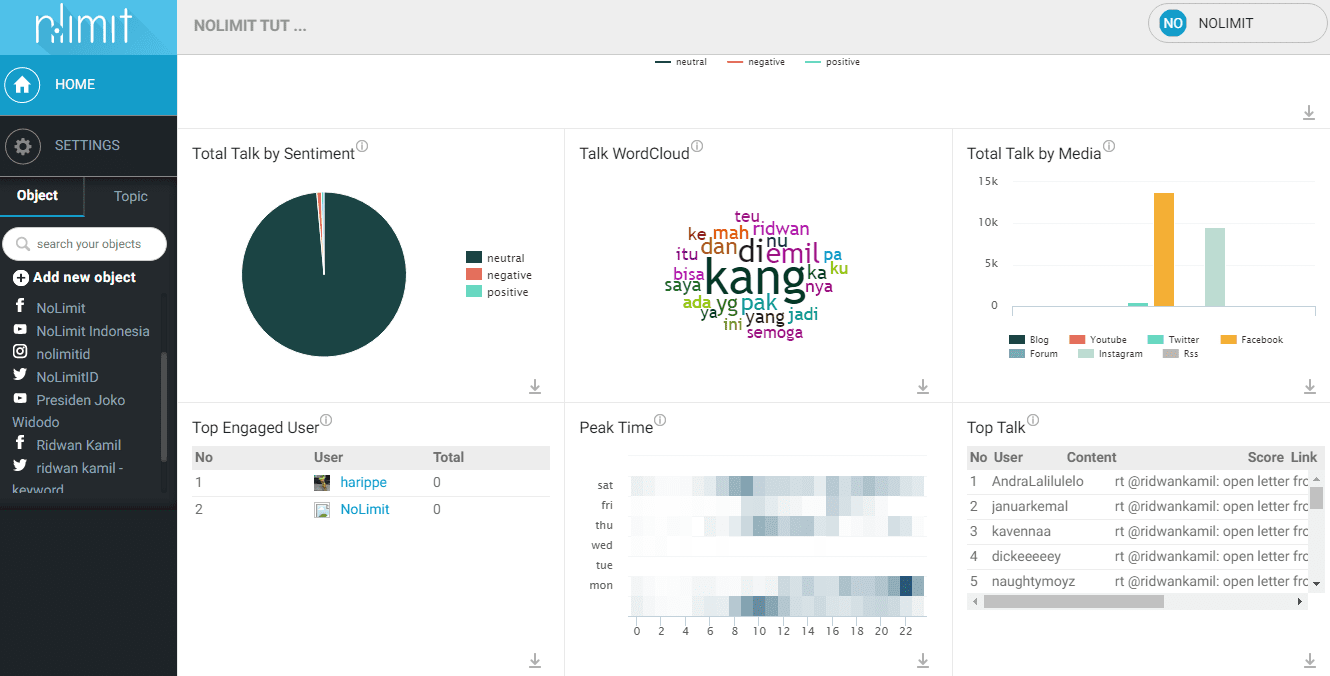Download the Top Engaged User table
Image resolution: width=1330 pixels, height=676 pixels.
tap(535, 660)
